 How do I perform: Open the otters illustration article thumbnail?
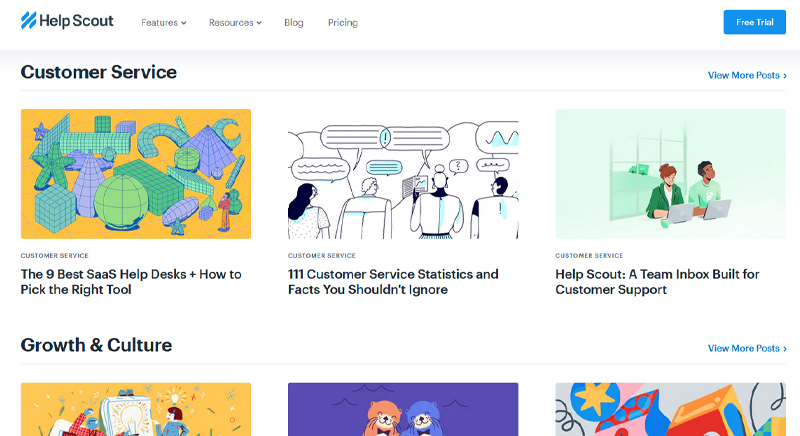(x=403, y=409)
